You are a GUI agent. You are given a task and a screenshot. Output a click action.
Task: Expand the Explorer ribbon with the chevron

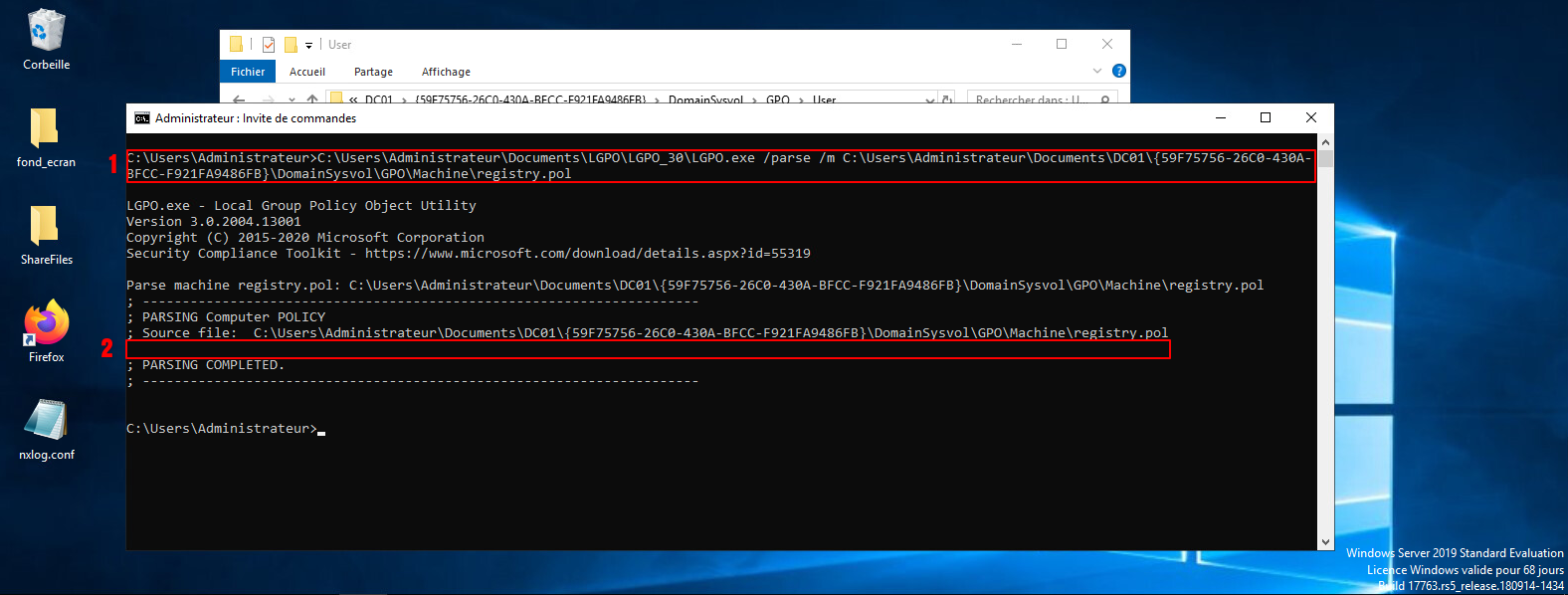pos(1097,72)
